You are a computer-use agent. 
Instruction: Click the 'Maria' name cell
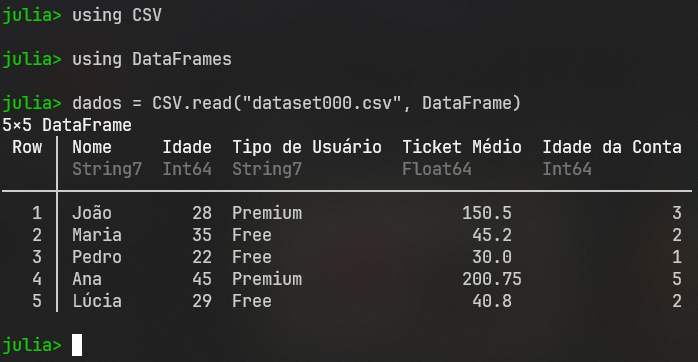[x=97, y=235]
